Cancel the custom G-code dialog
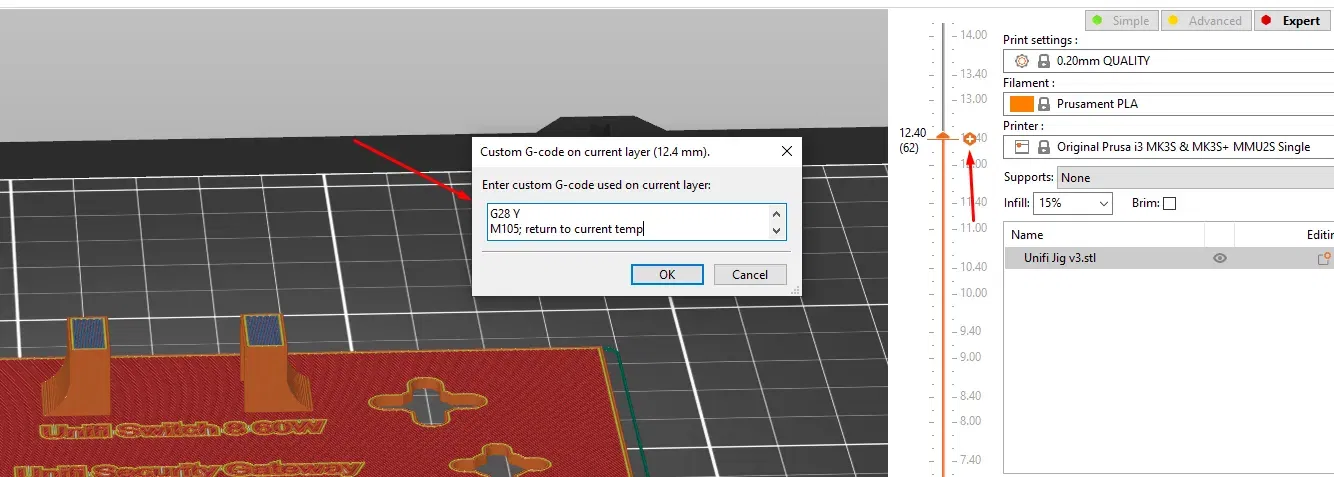 coord(750,274)
